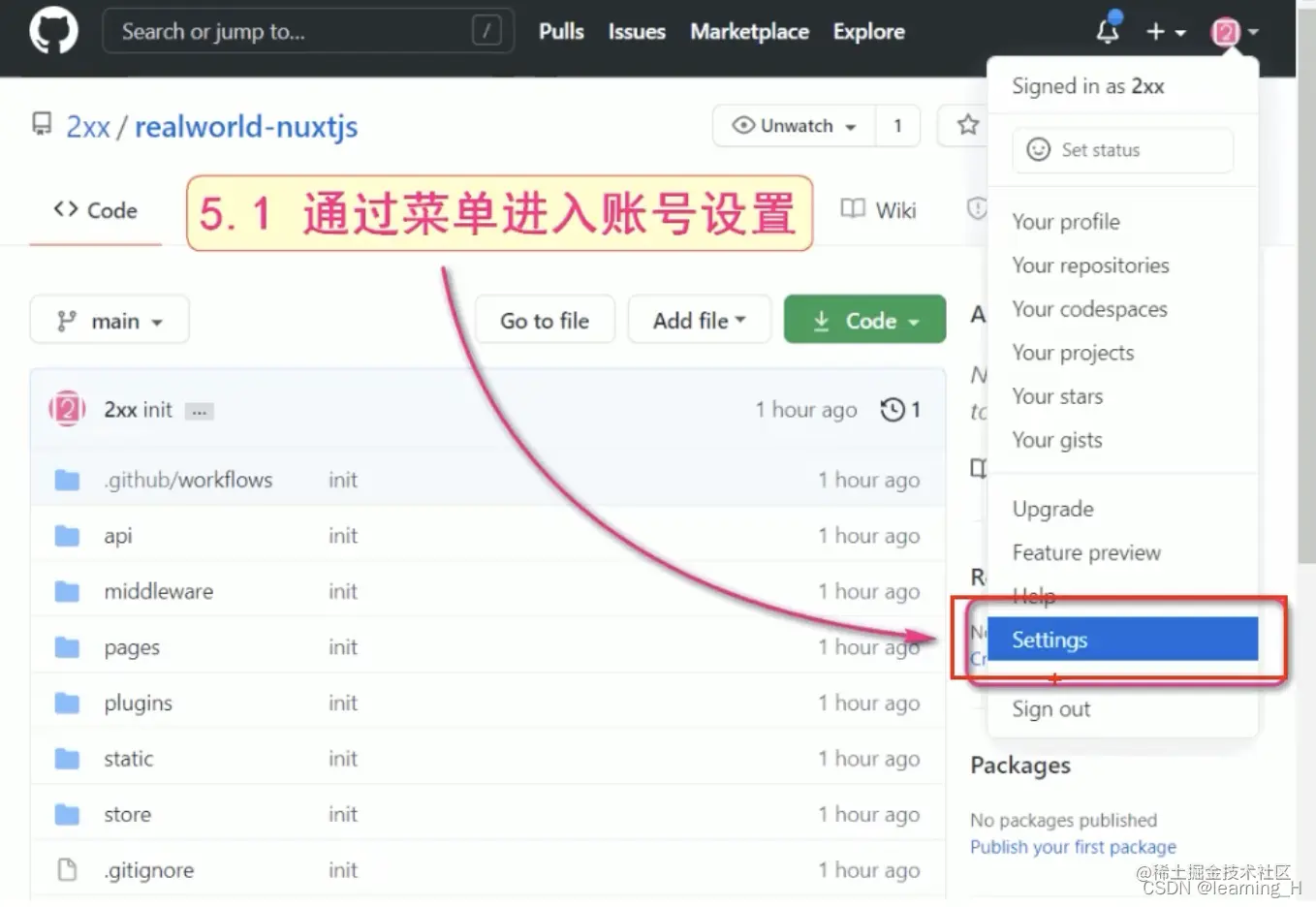Open the 2xx owner link
The height and width of the screenshot is (907, 1316).
click(87, 127)
